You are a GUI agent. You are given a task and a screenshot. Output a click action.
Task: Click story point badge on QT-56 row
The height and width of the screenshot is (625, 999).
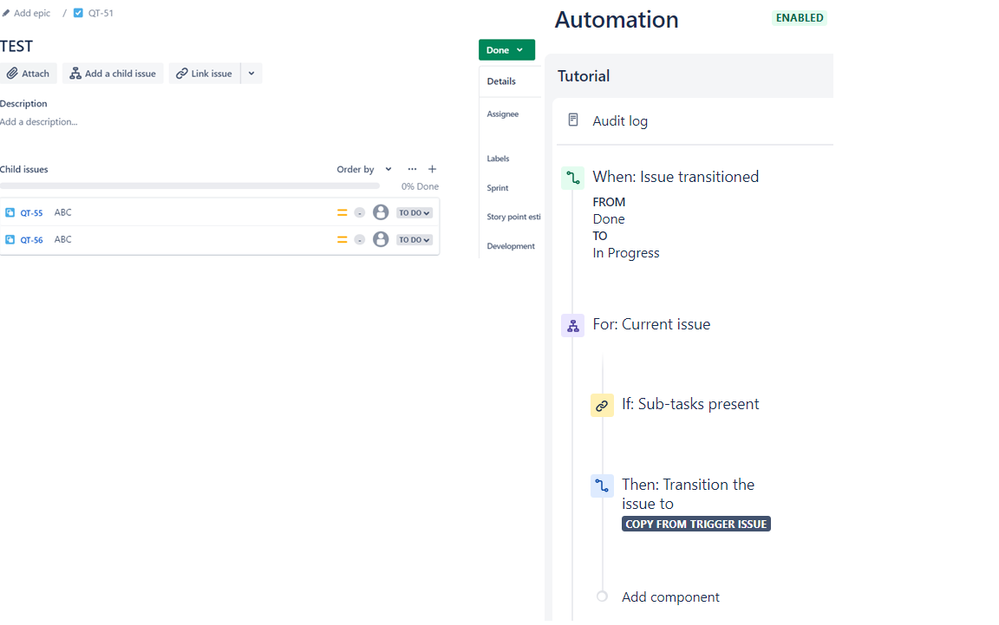click(360, 240)
